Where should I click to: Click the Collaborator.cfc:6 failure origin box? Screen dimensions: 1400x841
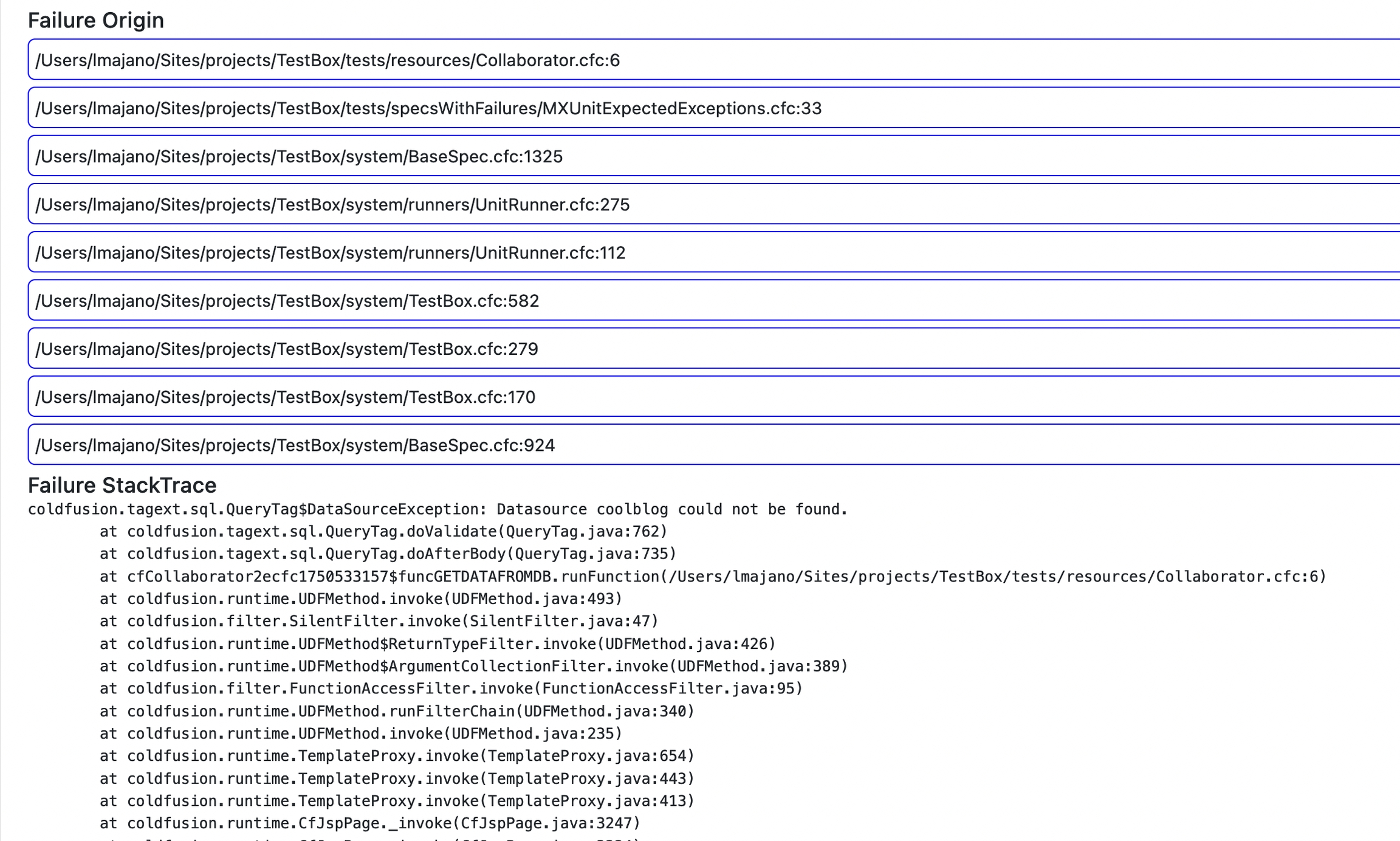[x=328, y=60]
